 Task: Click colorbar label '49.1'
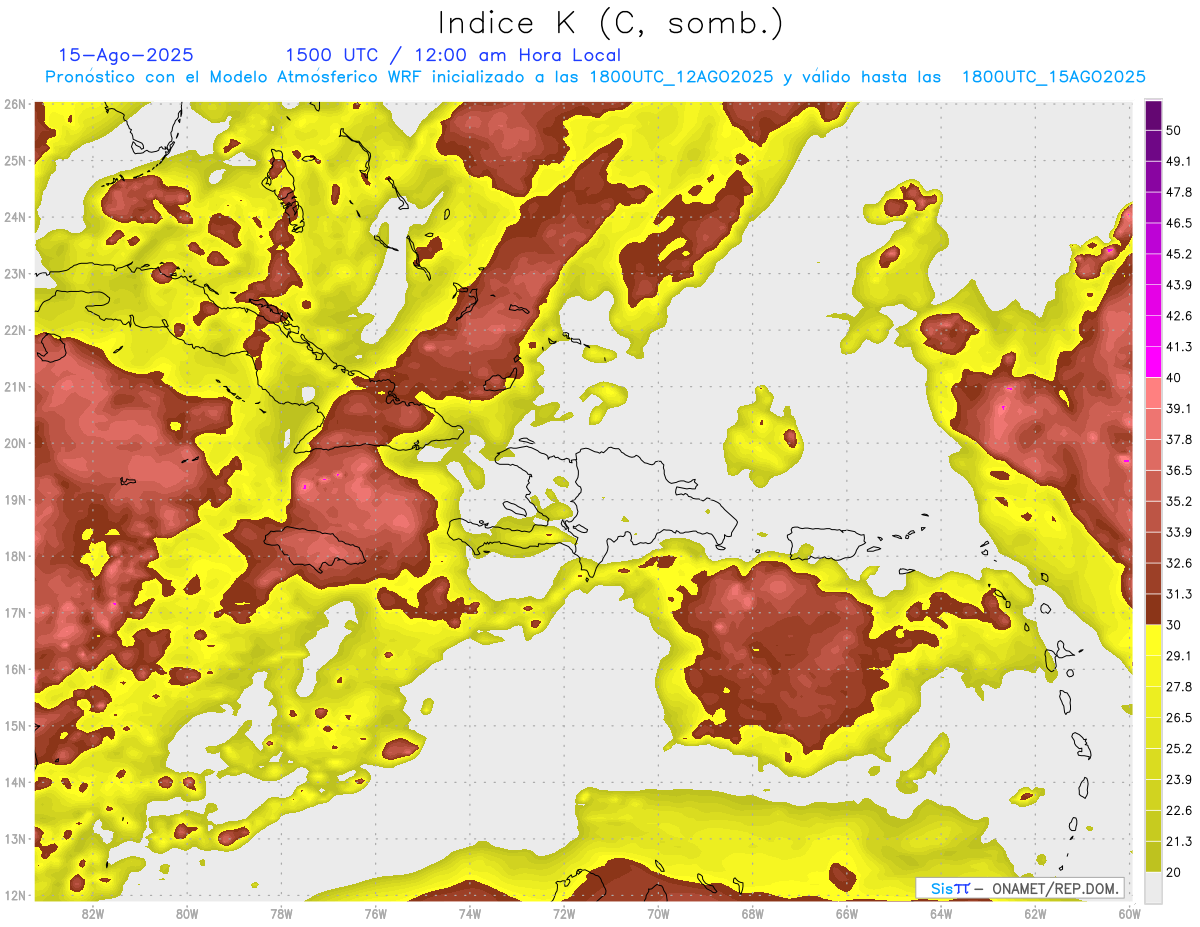point(1178,161)
